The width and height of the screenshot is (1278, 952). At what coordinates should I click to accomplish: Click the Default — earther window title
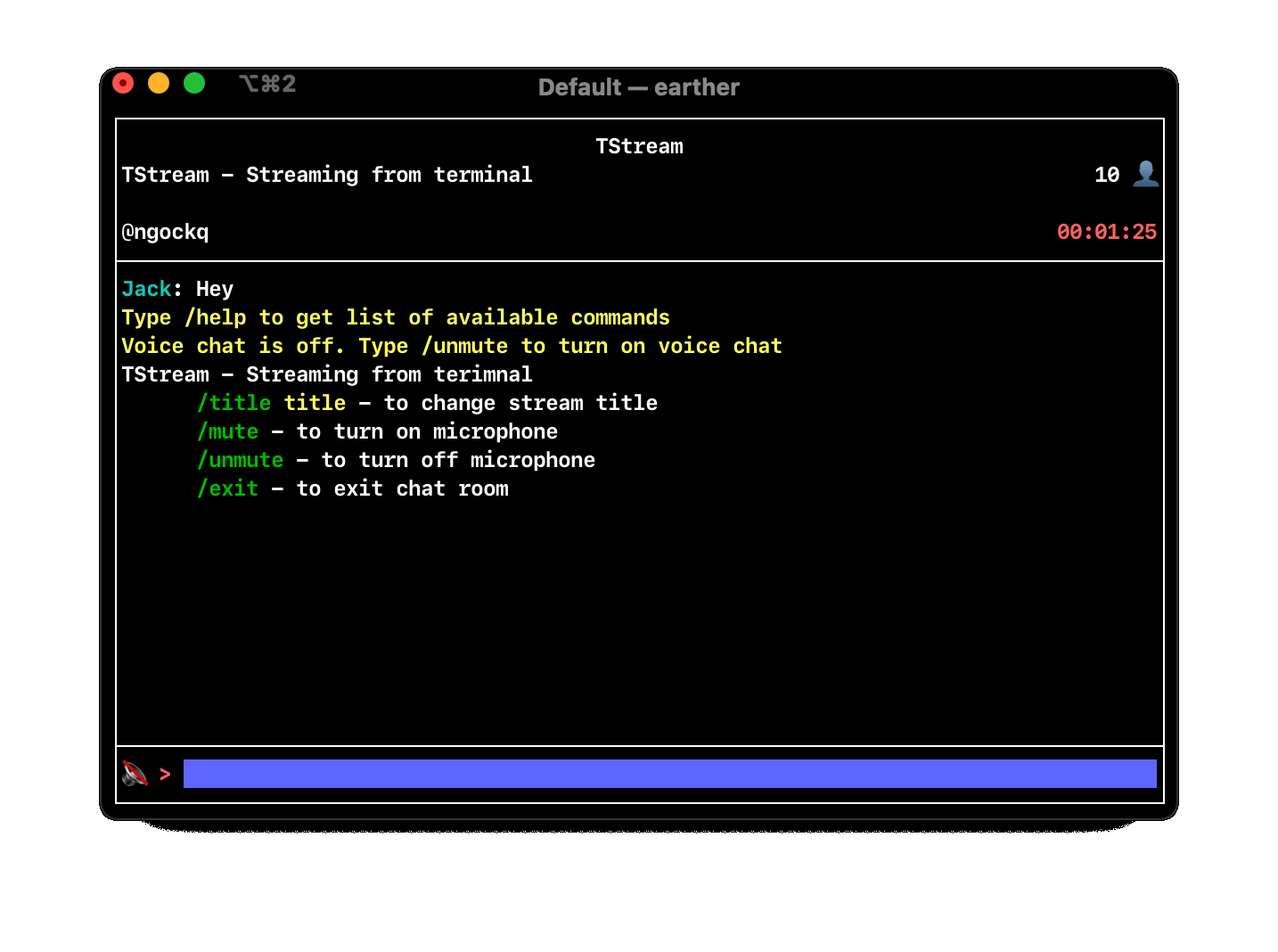(x=638, y=86)
